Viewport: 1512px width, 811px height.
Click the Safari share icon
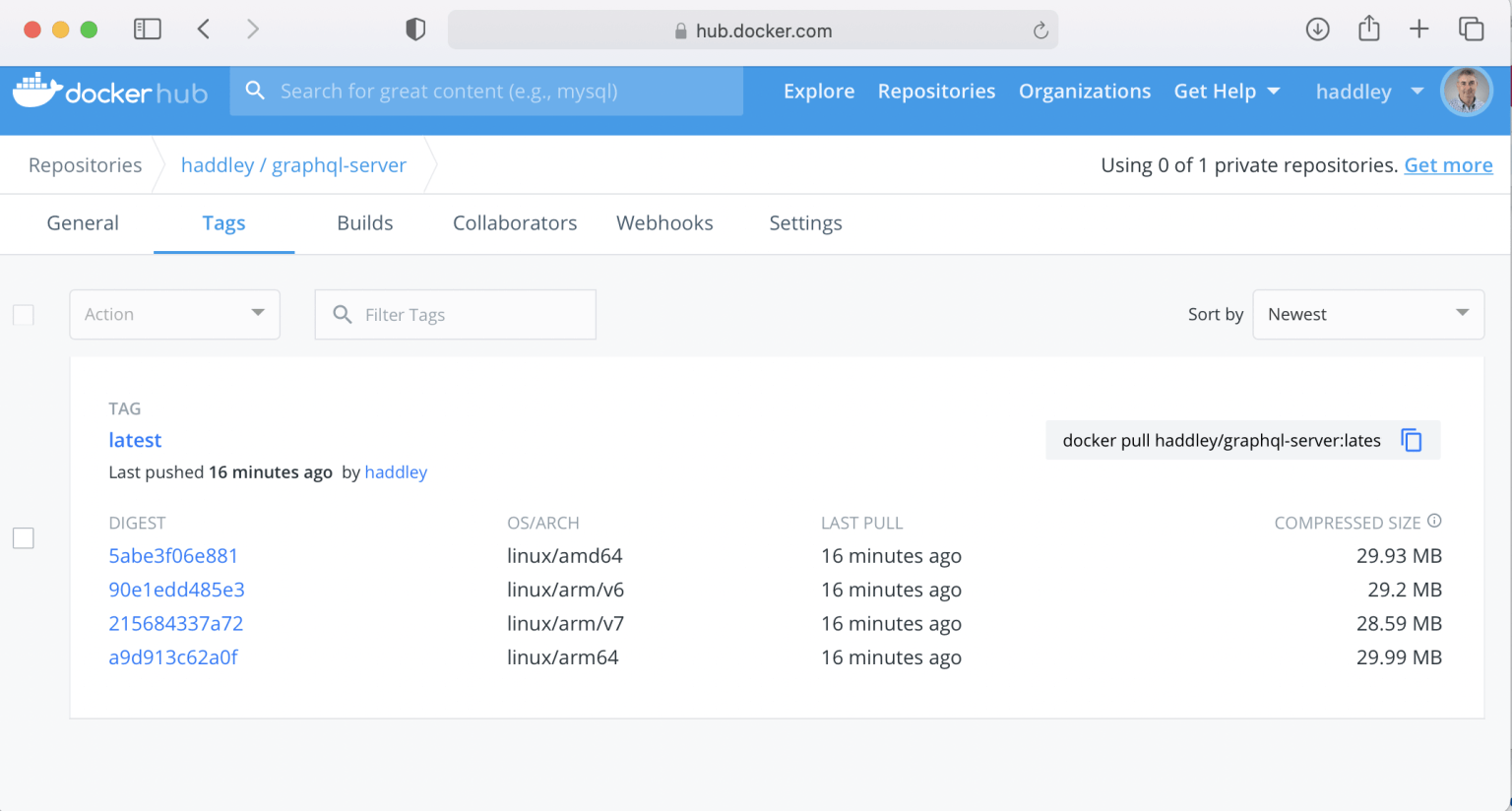[x=1368, y=30]
